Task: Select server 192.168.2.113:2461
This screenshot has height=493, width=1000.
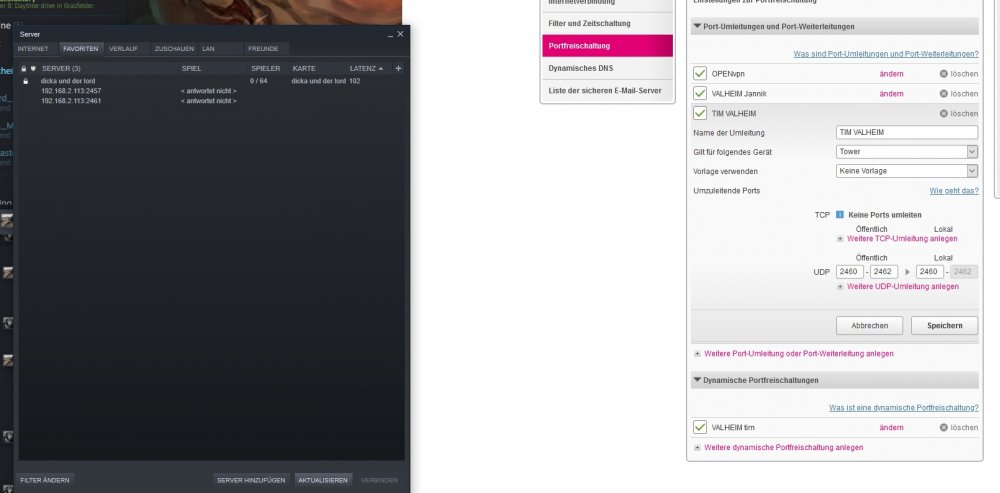Action: [x=210, y=101]
